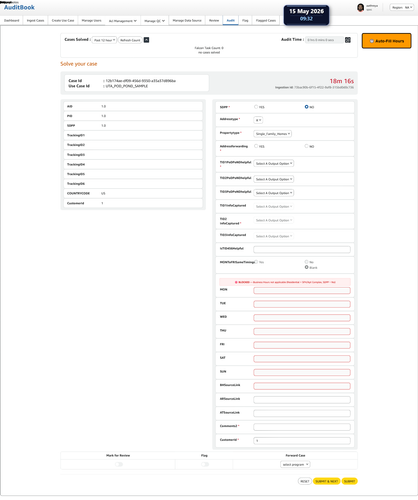Viewport: 418px width, 500px height.
Task: Click the Audit Time field
Action: 324,40
